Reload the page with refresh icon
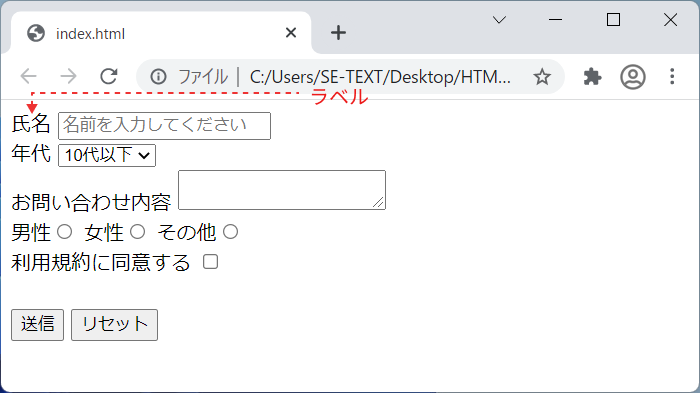The width and height of the screenshot is (700, 393). [108, 76]
